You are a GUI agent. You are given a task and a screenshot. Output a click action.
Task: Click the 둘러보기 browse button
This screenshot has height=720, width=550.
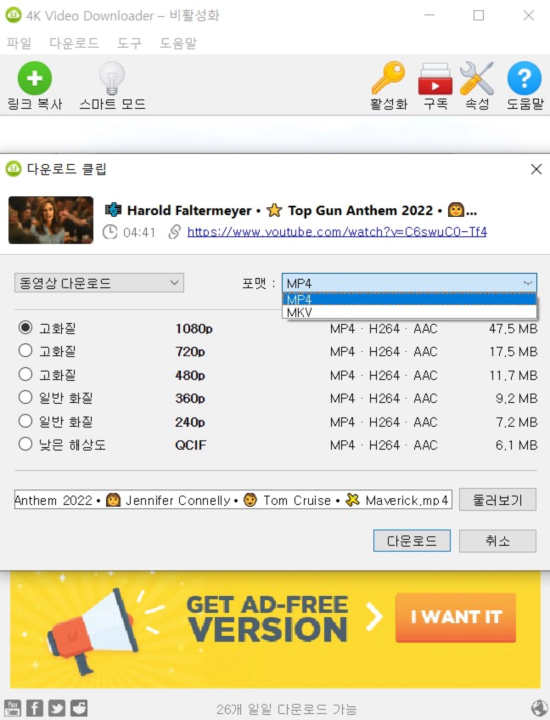(498, 500)
